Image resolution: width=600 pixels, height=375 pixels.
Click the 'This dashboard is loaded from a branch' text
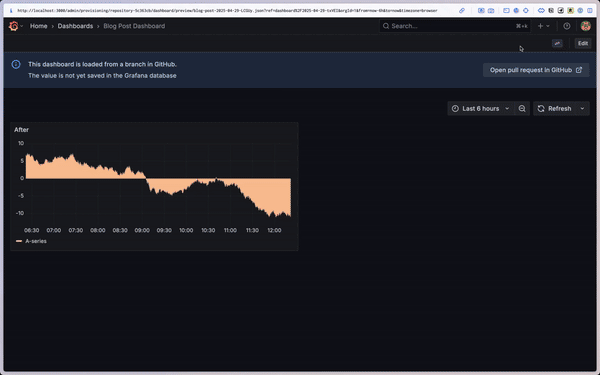[102, 64]
